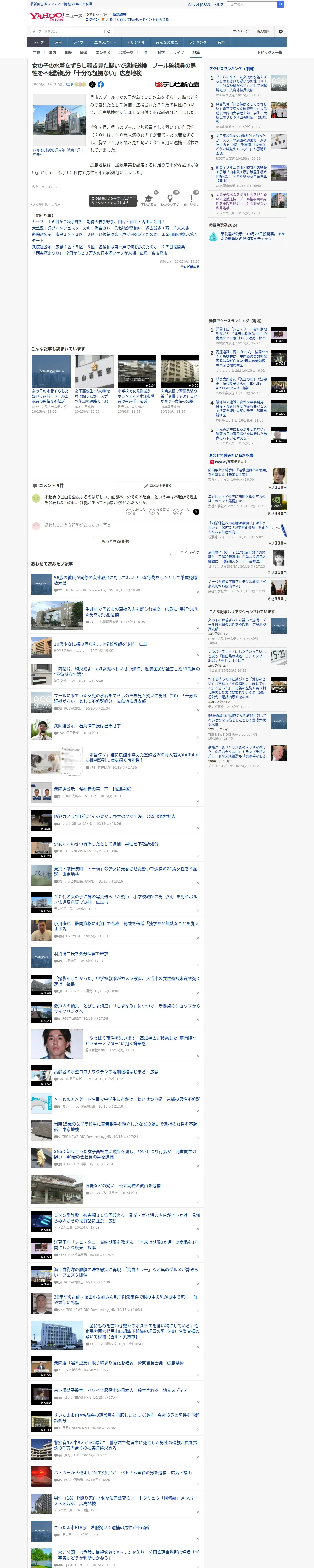The height and width of the screenshot is (1568, 314).
Task: Open related link カープ 16日から秋季練習
Action: [98, 222]
